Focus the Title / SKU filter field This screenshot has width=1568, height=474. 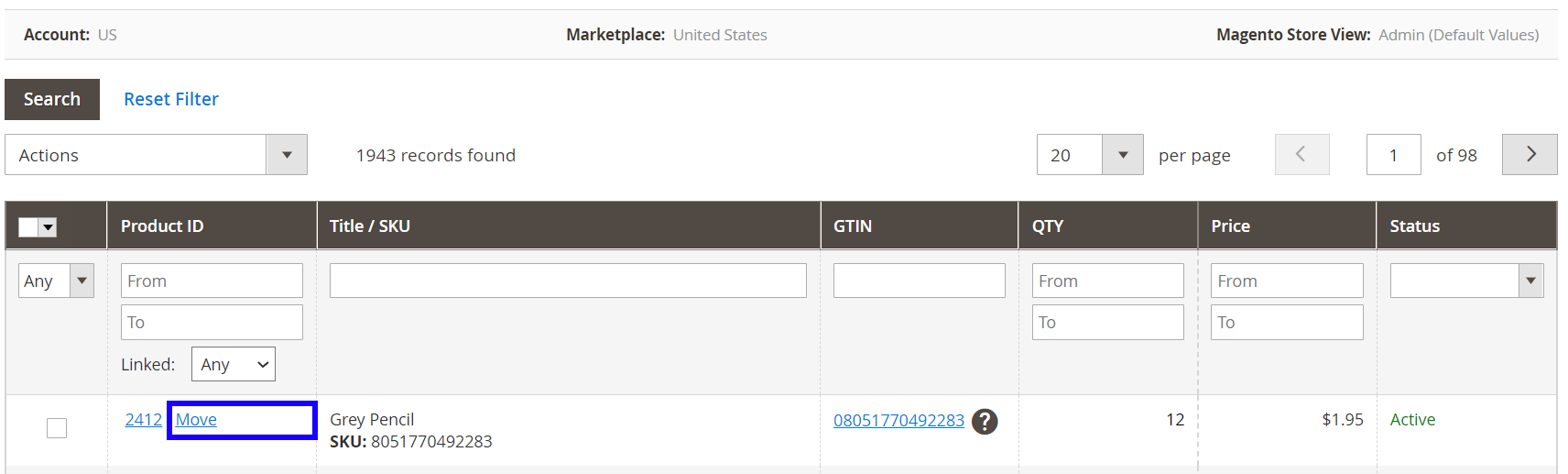568,281
